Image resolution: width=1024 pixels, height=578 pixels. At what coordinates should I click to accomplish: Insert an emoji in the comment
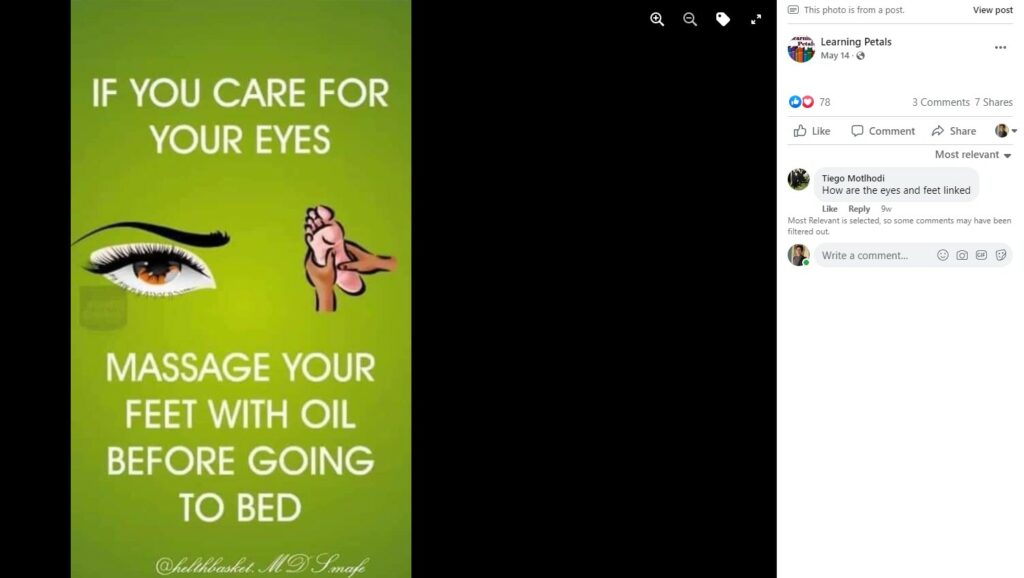pos(942,255)
